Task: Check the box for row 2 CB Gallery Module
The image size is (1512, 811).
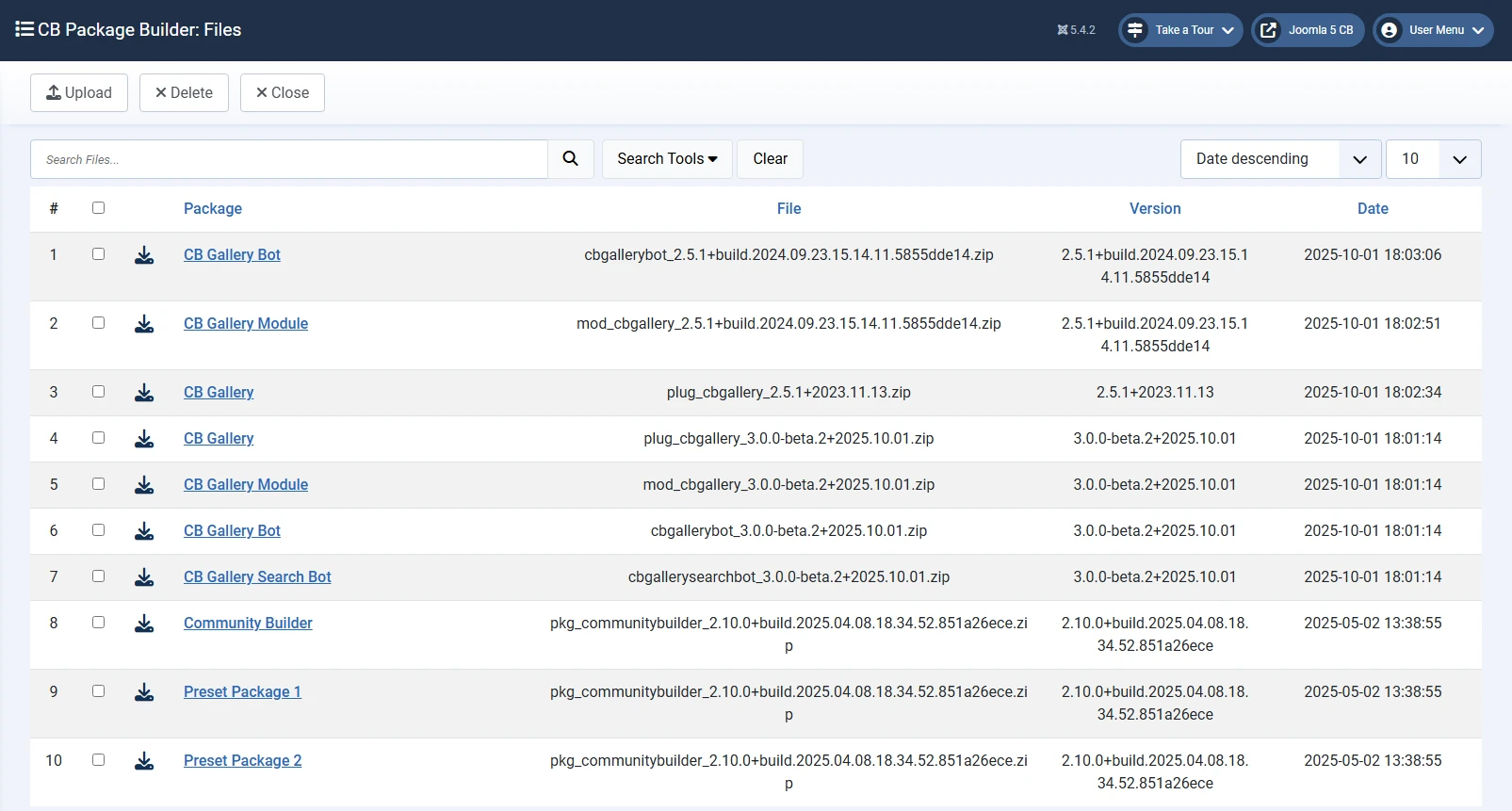Action: [x=98, y=323]
